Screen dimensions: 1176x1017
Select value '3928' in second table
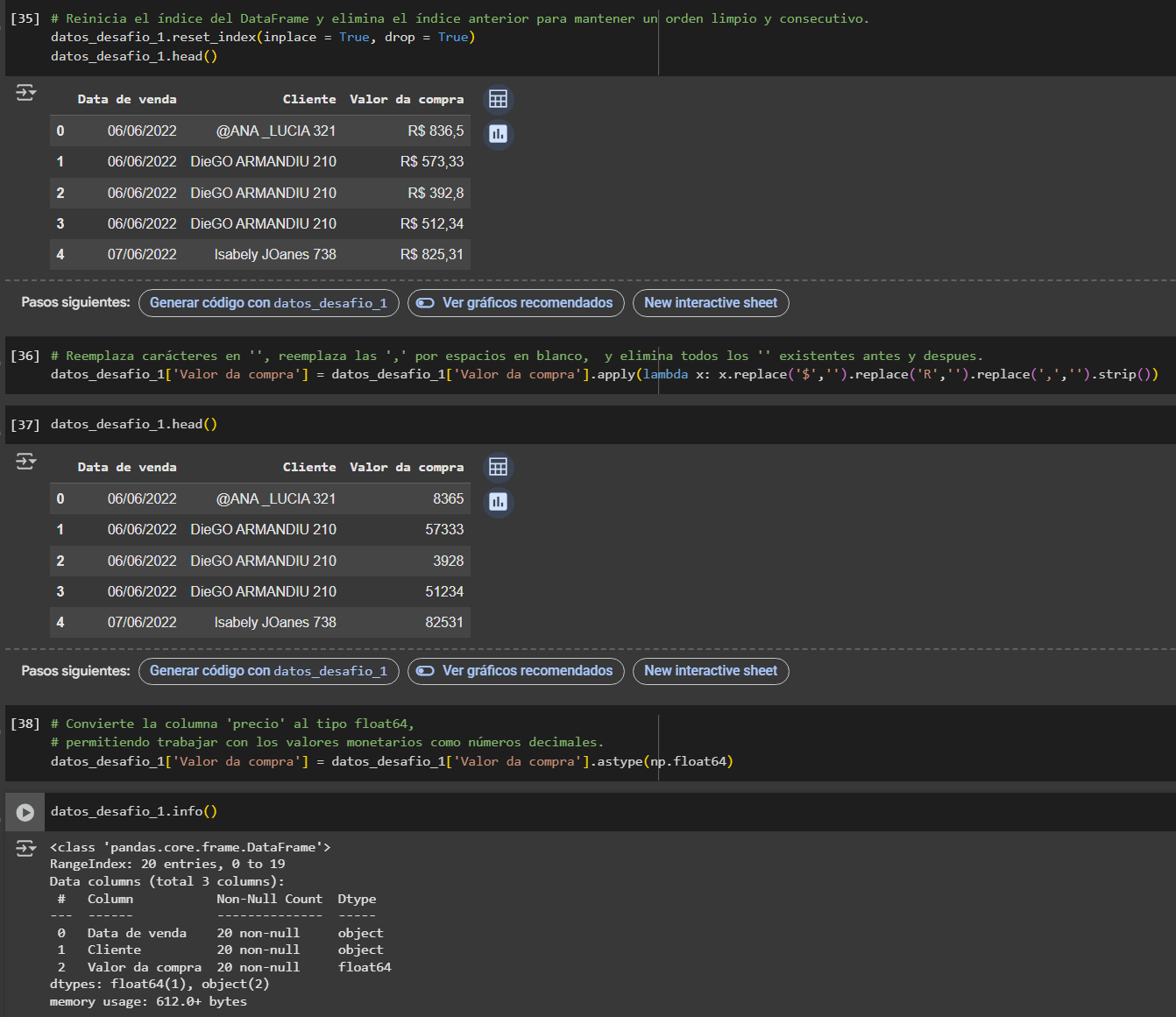(449, 561)
